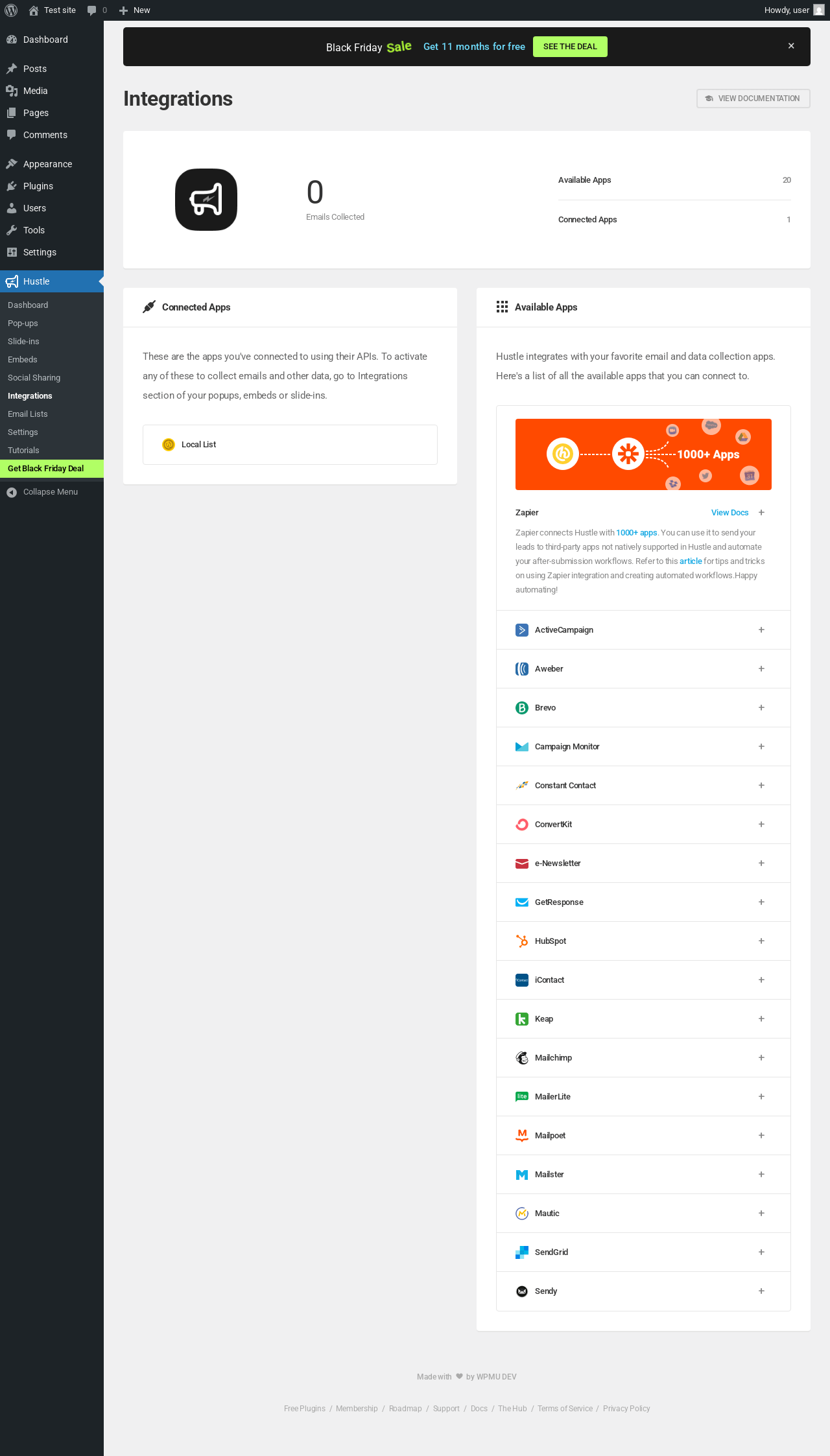Screen dimensions: 830x1456
Task: Expand ConvertKit row with plus button
Action: [x=761, y=825]
